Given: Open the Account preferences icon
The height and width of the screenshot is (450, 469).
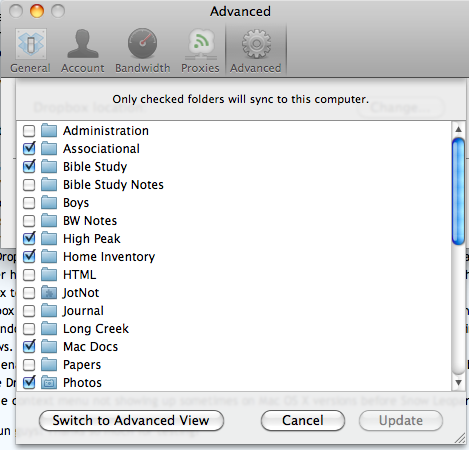Looking at the screenshot, I should 83,44.
